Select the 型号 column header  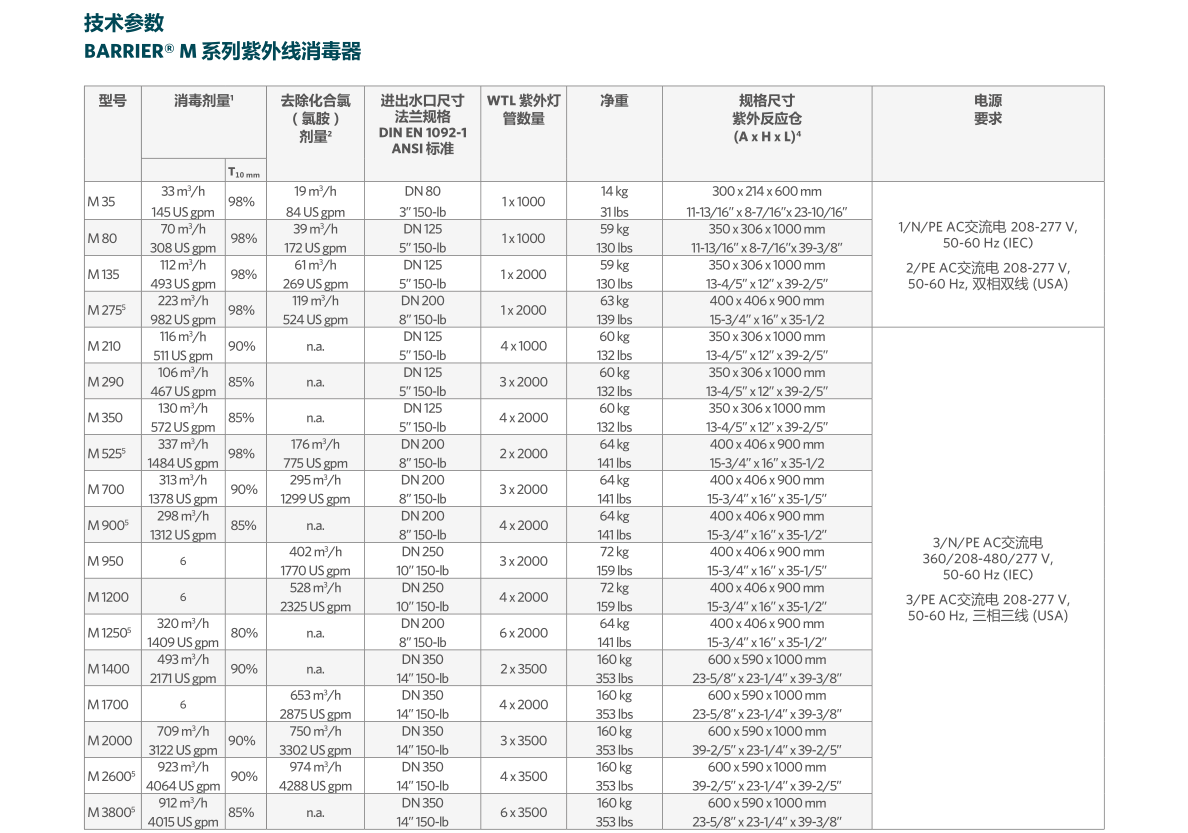click(x=112, y=101)
